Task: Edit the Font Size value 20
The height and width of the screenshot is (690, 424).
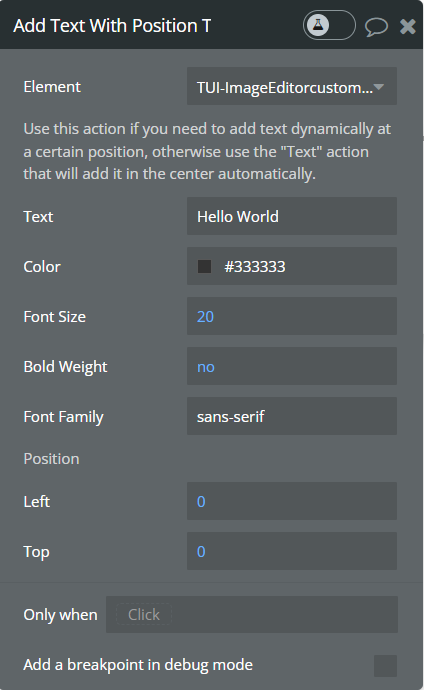Action: tap(292, 316)
